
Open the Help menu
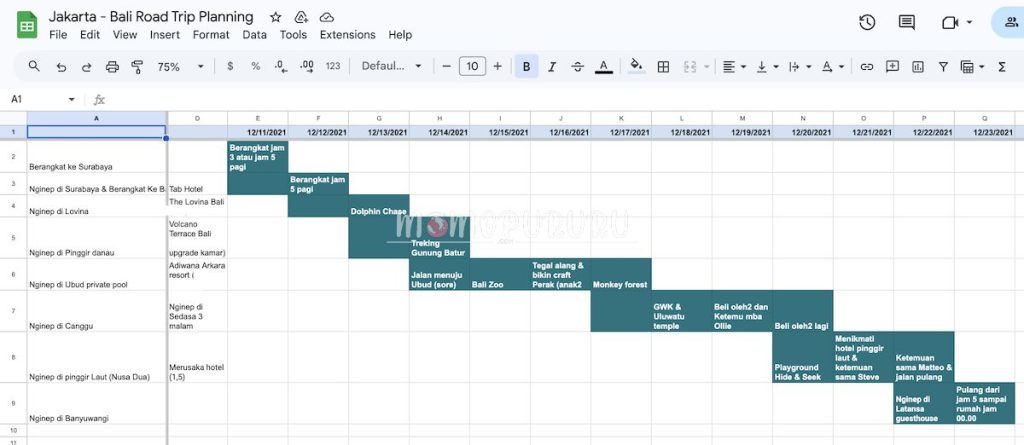coord(400,35)
